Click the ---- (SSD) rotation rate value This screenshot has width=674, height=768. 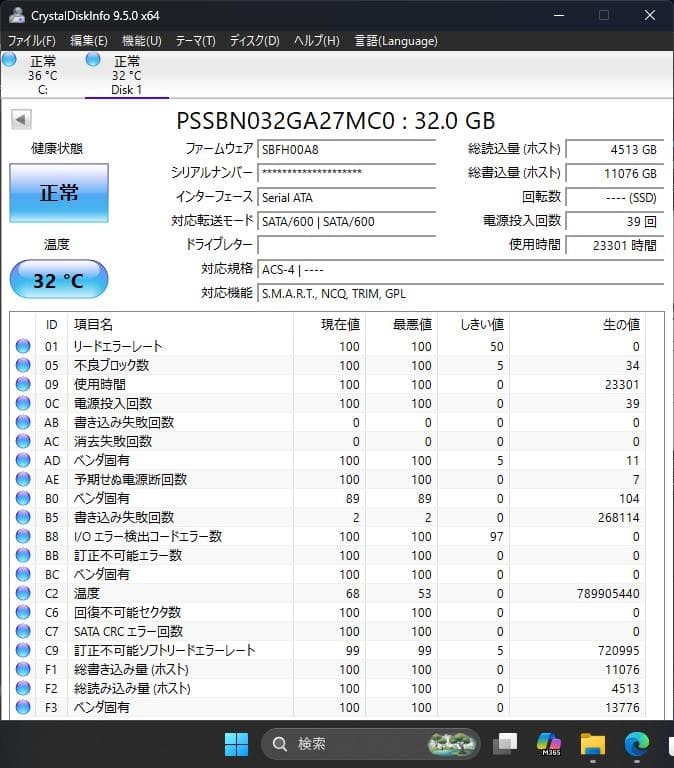tap(614, 197)
